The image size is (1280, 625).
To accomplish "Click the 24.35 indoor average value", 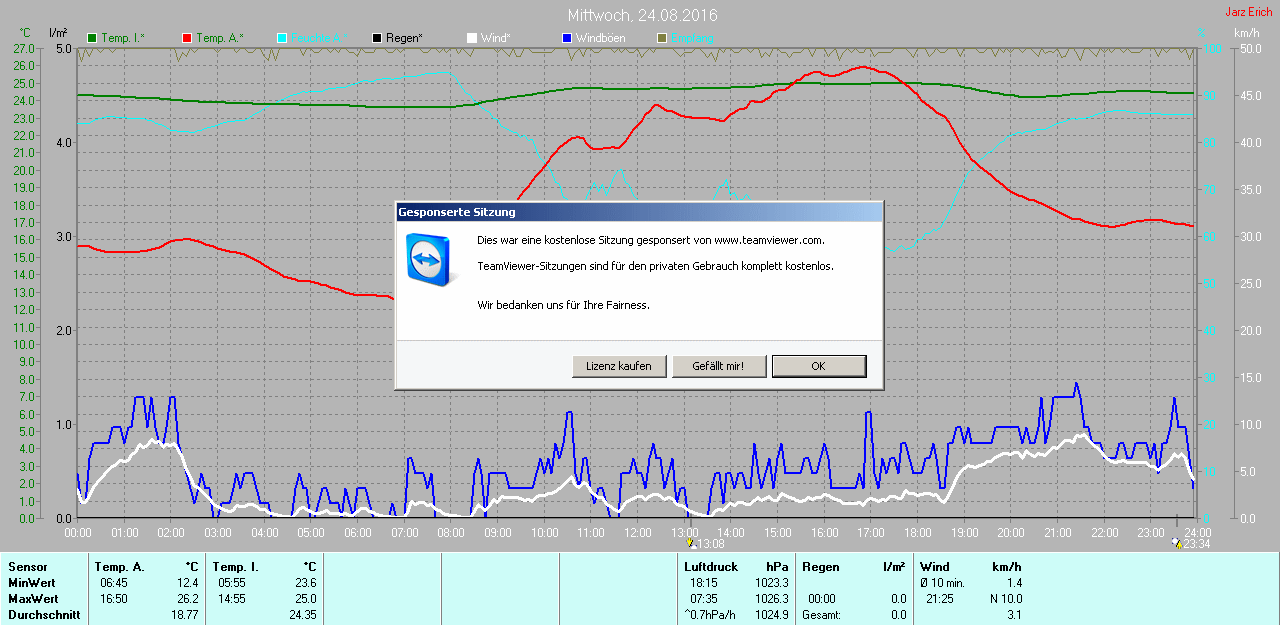I will pos(302,615).
